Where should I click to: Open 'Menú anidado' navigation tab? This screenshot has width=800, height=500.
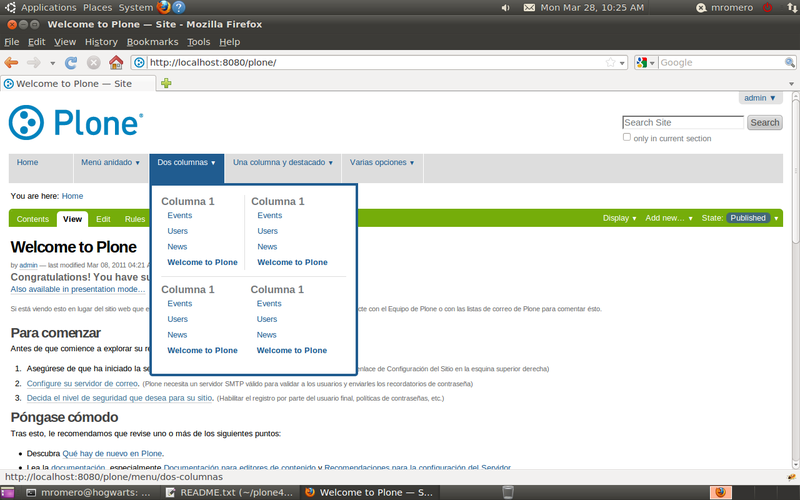[110, 162]
